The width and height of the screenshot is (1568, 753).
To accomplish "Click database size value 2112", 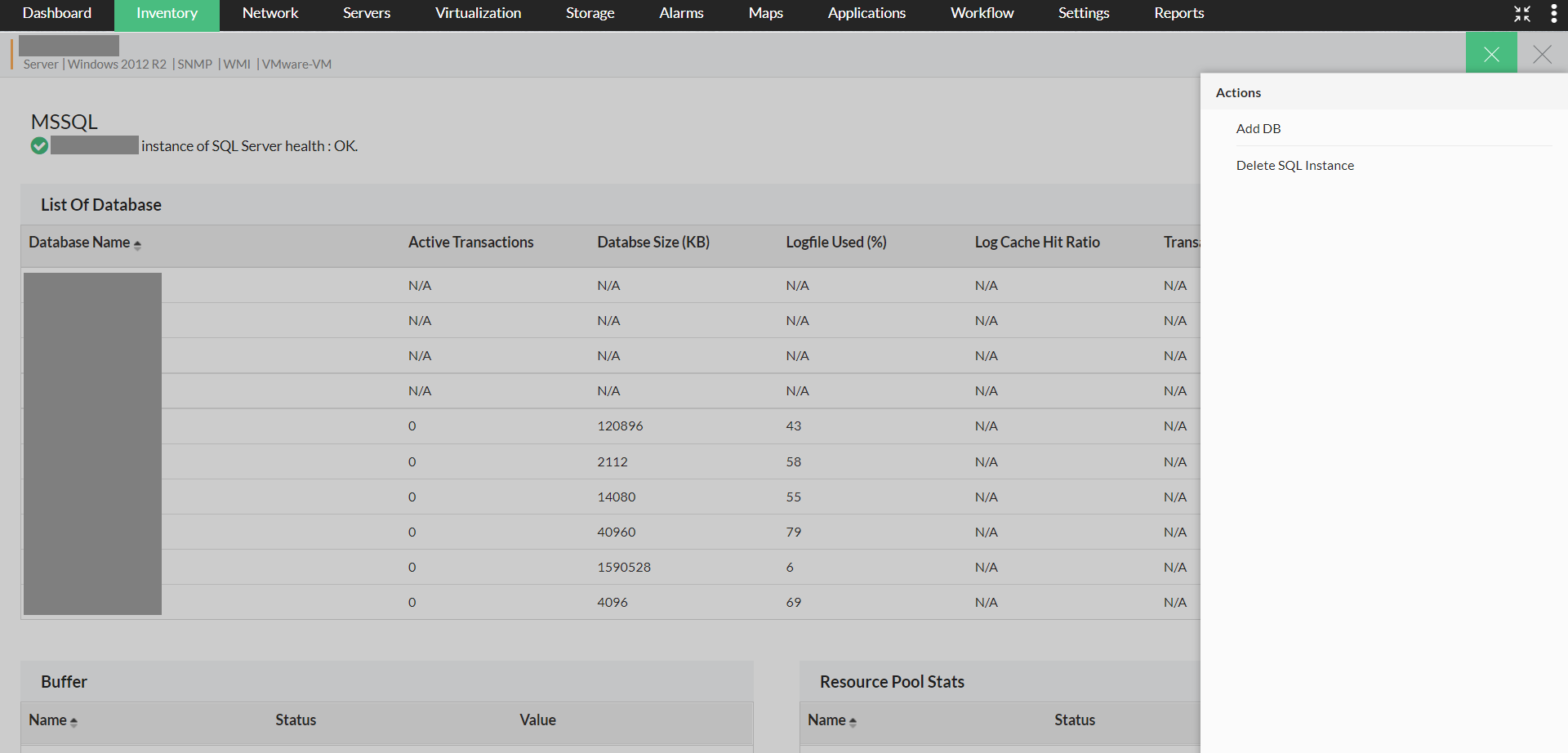I will click(612, 461).
